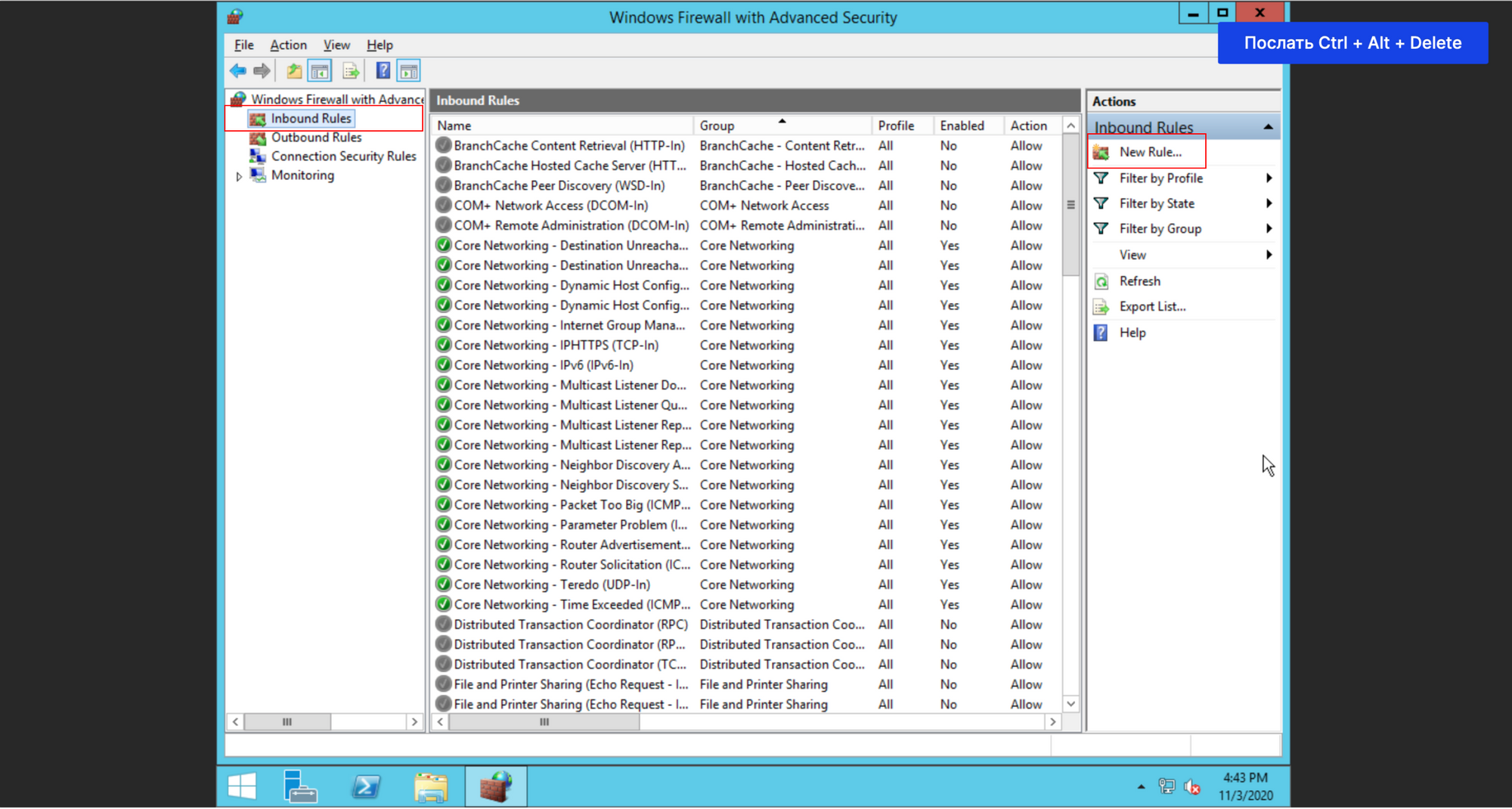Viewport: 1512px width, 809px height.
Task: Open the Help toolbar question-mark icon
Action: click(x=383, y=71)
